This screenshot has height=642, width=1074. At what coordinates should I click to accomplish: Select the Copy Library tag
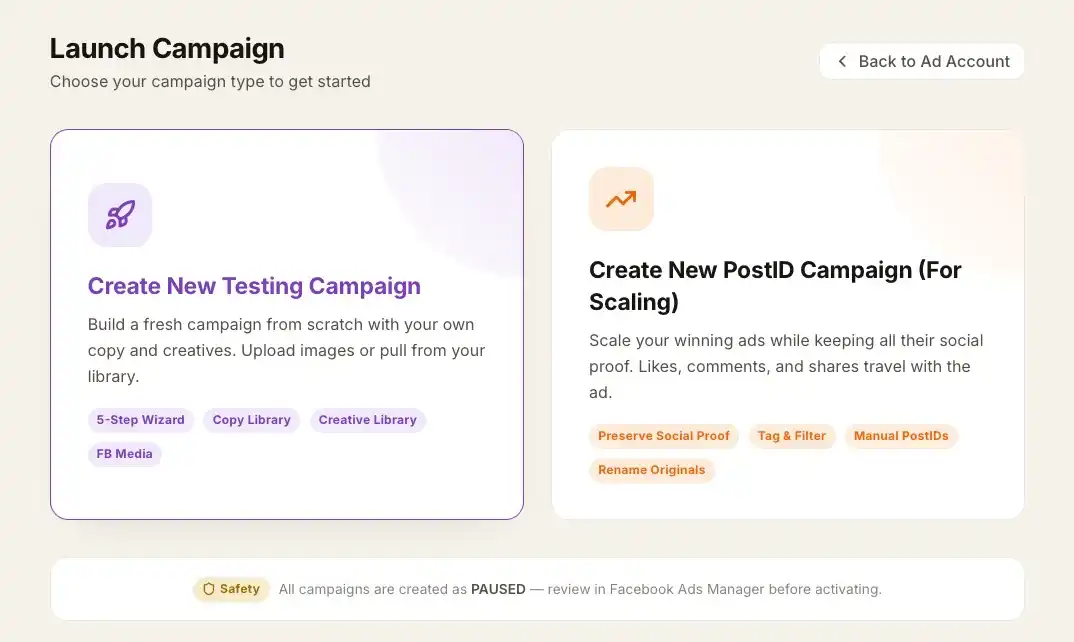(251, 420)
